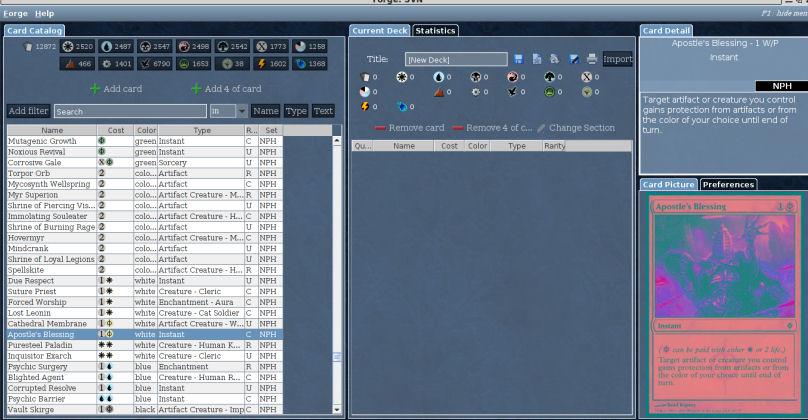Click the pencil Change Section icon
Viewport: 808px width, 420px height.
point(541,128)
